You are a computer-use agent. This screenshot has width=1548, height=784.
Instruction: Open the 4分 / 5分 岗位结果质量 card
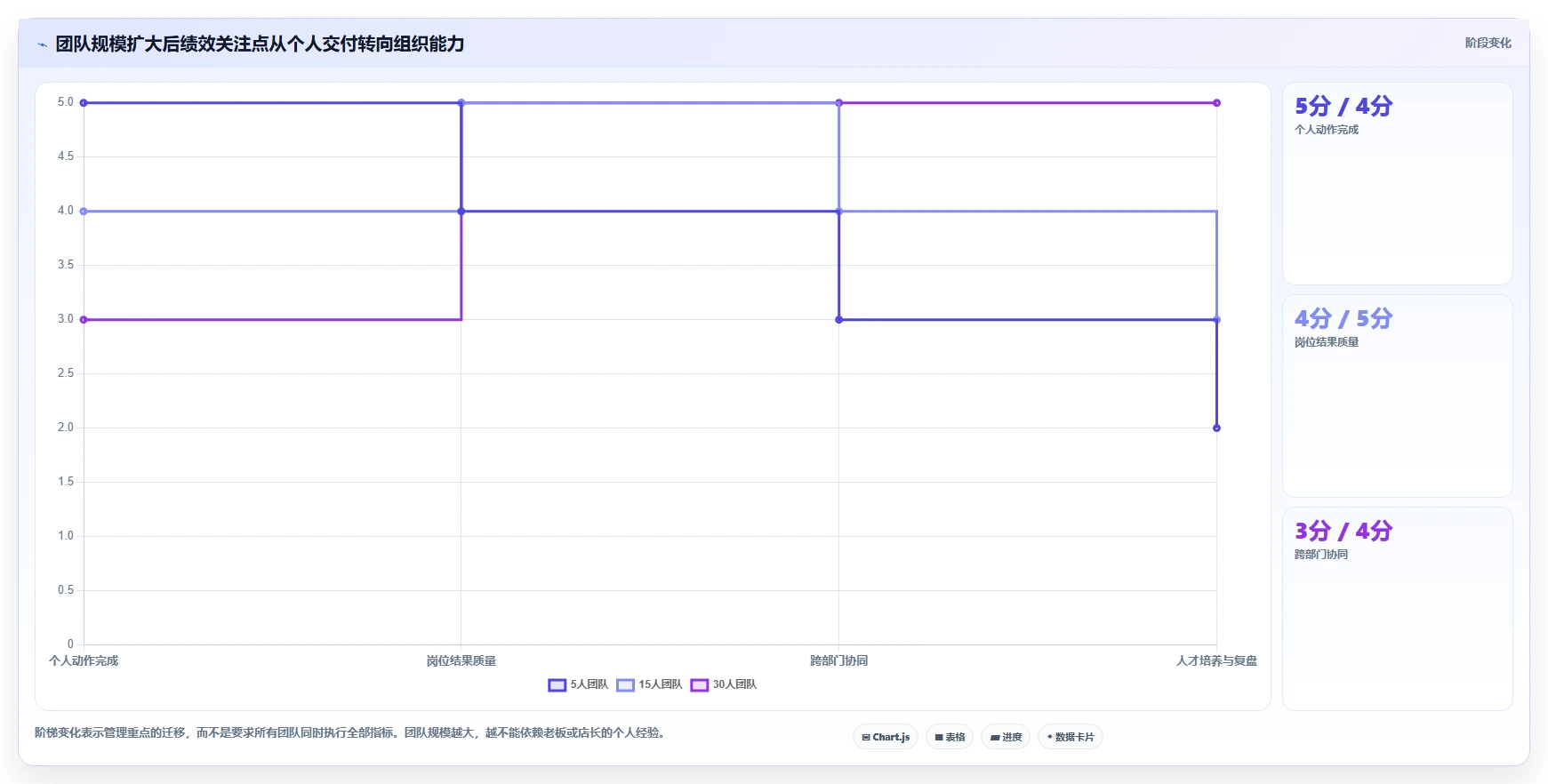tap(1397, 396)
